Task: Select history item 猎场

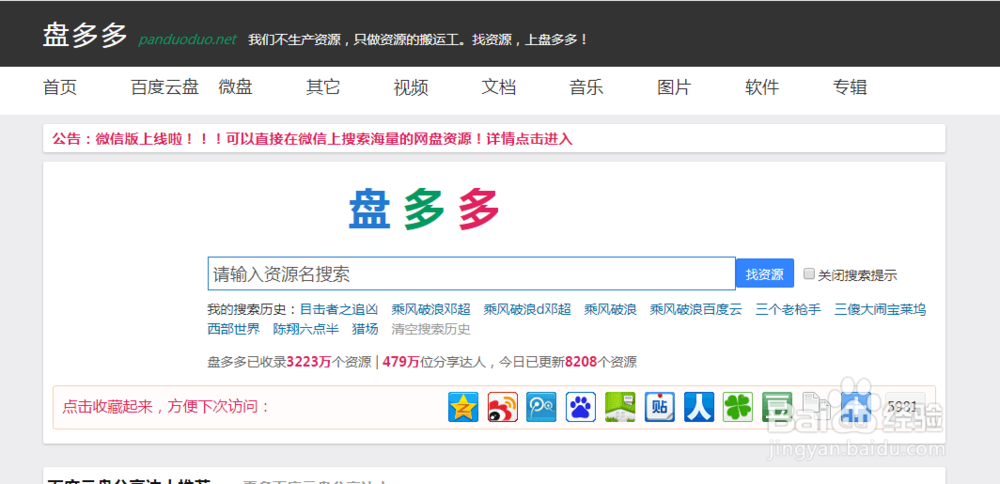Action: coord(365,329)
